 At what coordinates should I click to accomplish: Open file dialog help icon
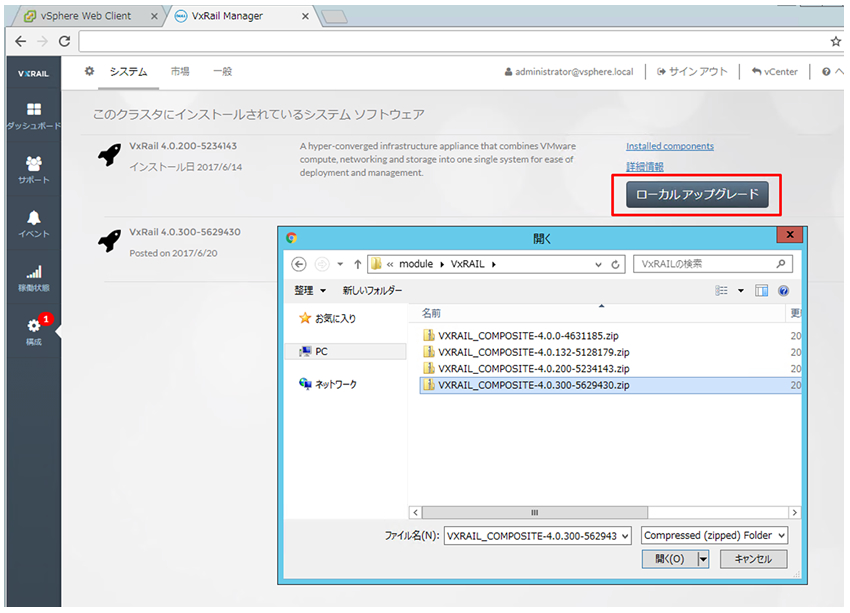point(783,291)
